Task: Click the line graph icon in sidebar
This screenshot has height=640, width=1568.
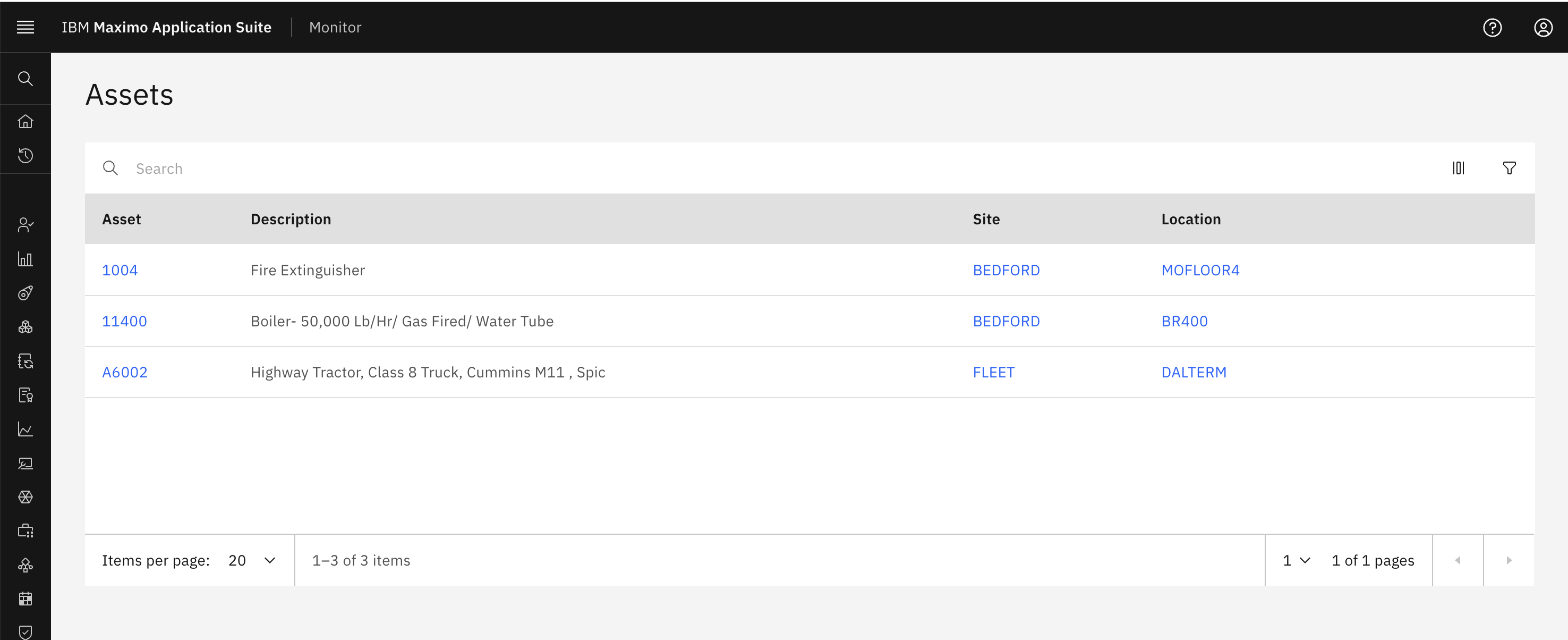Action: (25, 430)
